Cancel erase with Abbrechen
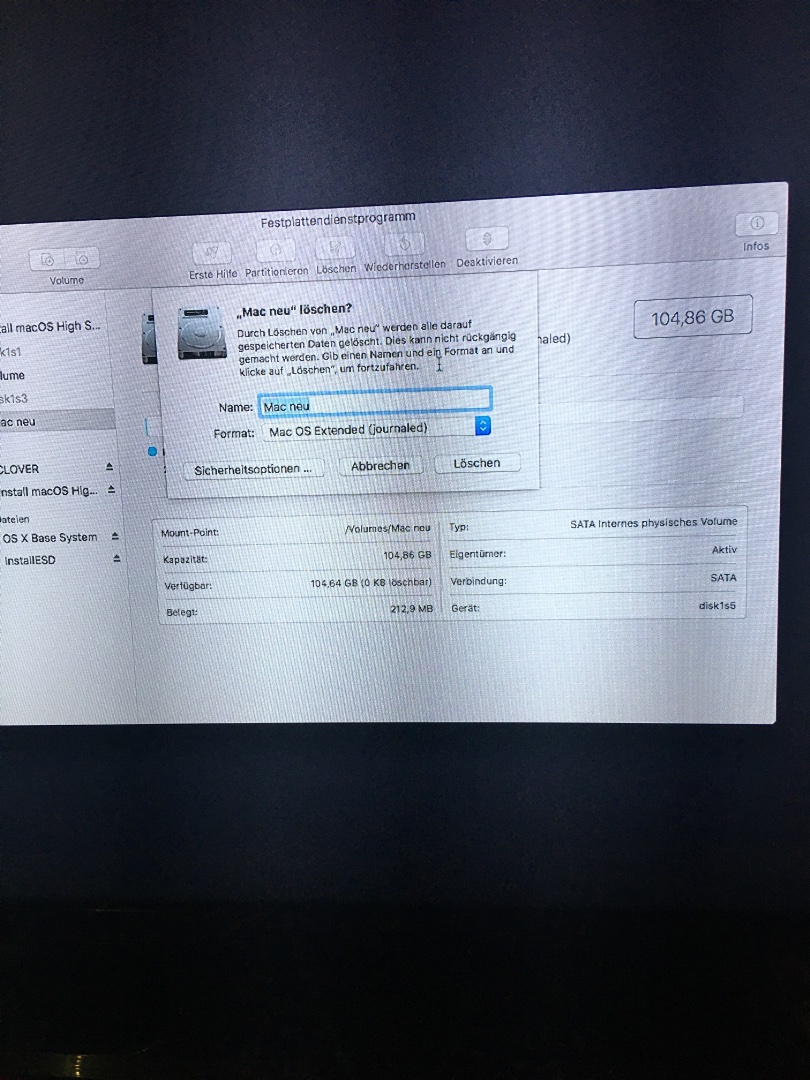The image size is (810, 1080). 380,466
